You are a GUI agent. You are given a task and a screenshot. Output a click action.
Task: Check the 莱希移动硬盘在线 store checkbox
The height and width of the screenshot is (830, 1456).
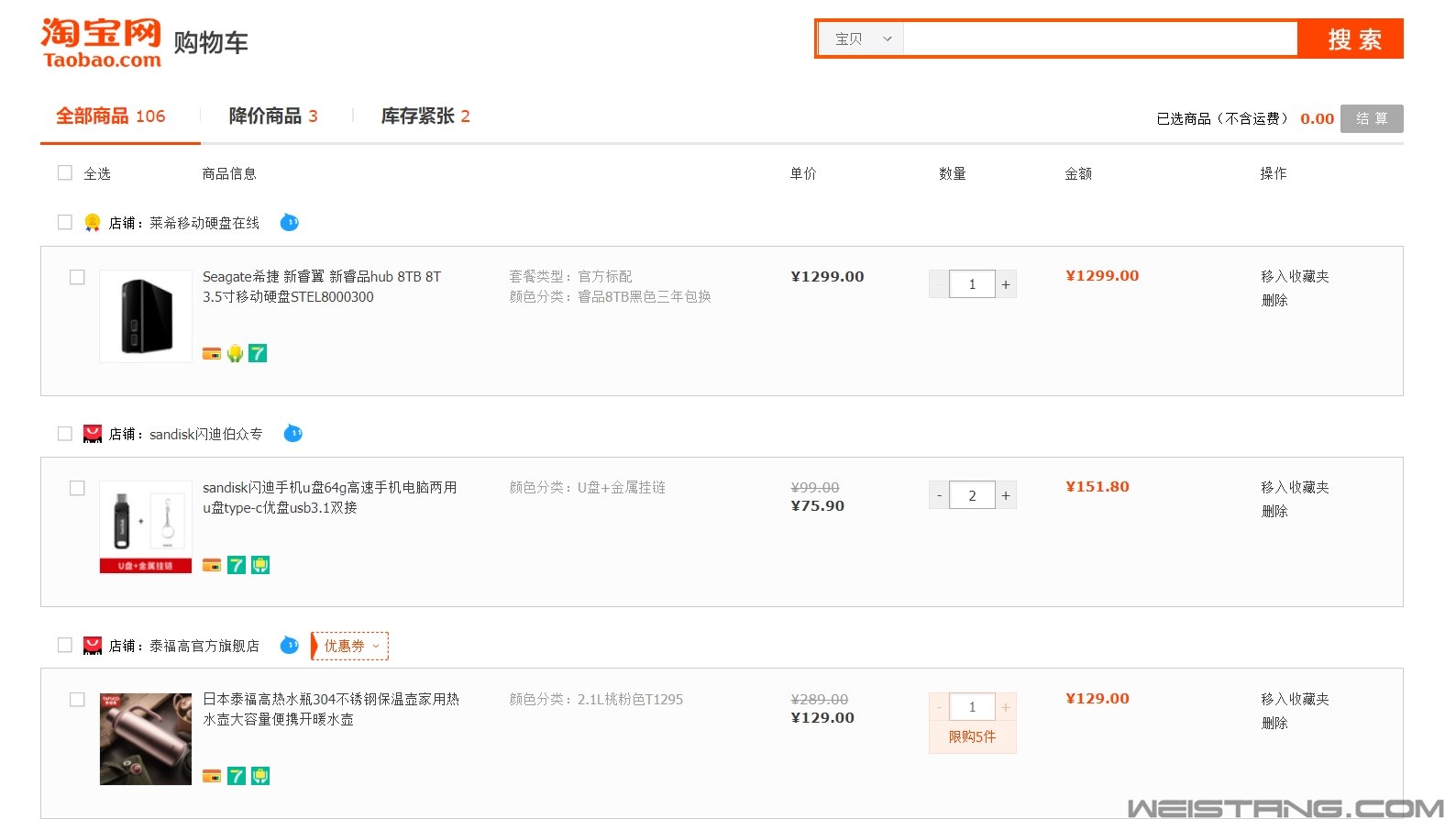click(x=65, y=222)
